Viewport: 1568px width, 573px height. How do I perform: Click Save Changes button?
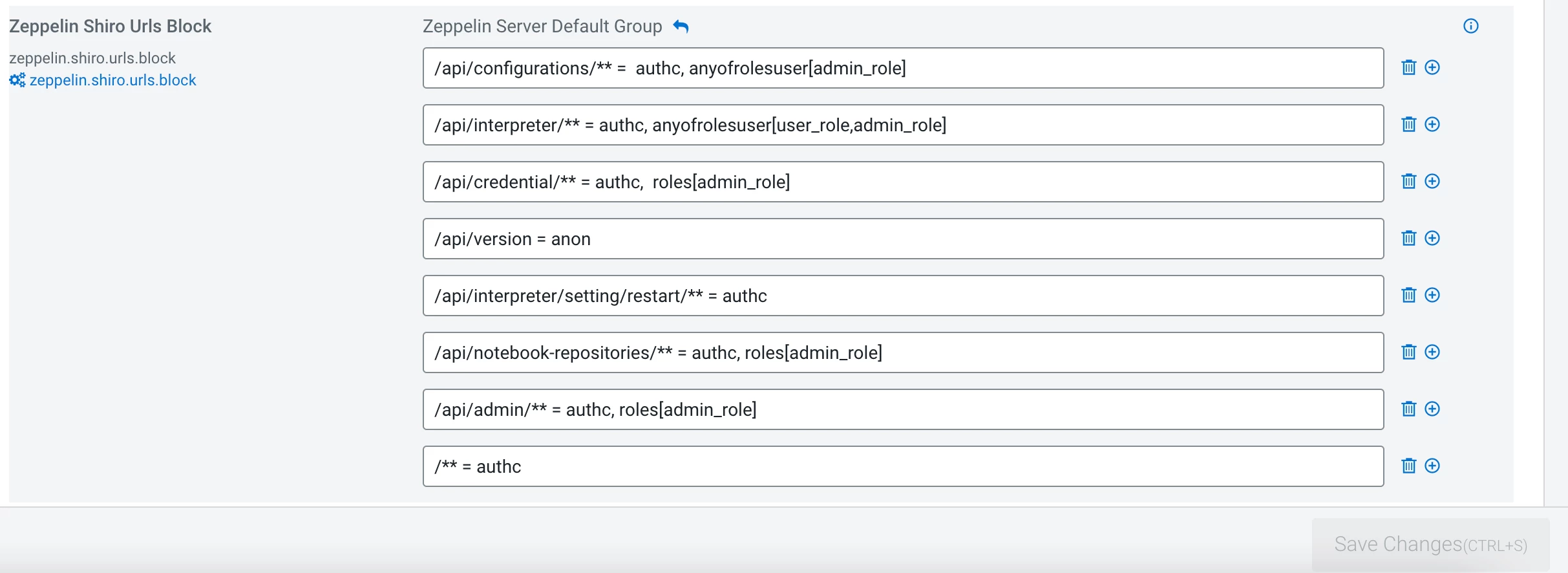(1431, 545)
